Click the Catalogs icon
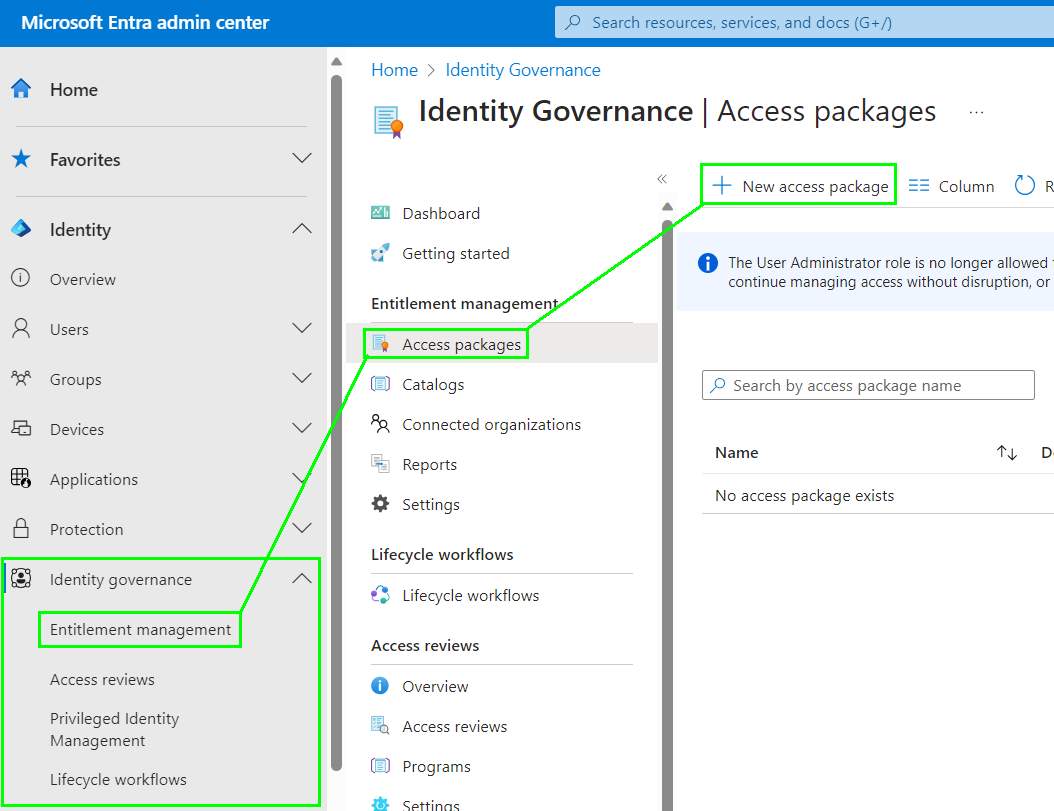 pyautogui.click(x=380, y=384)
